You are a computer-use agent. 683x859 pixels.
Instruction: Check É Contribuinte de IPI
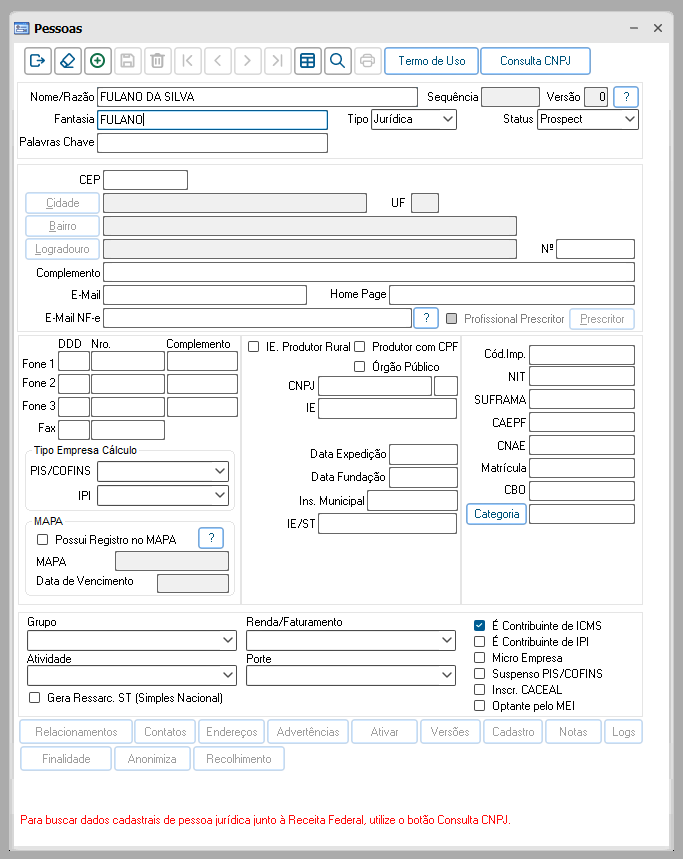click(x=479, y=642)
